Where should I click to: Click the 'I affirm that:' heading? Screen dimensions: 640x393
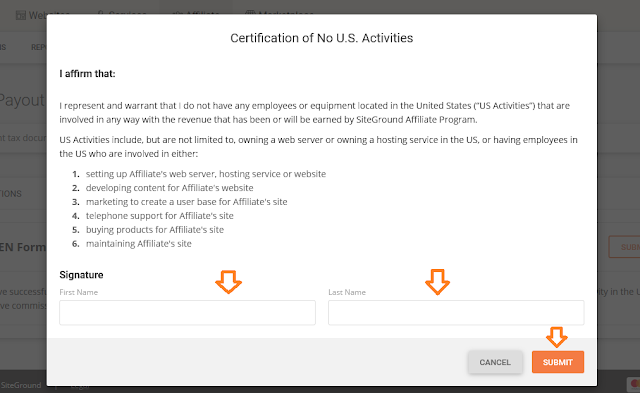[87, 73]
